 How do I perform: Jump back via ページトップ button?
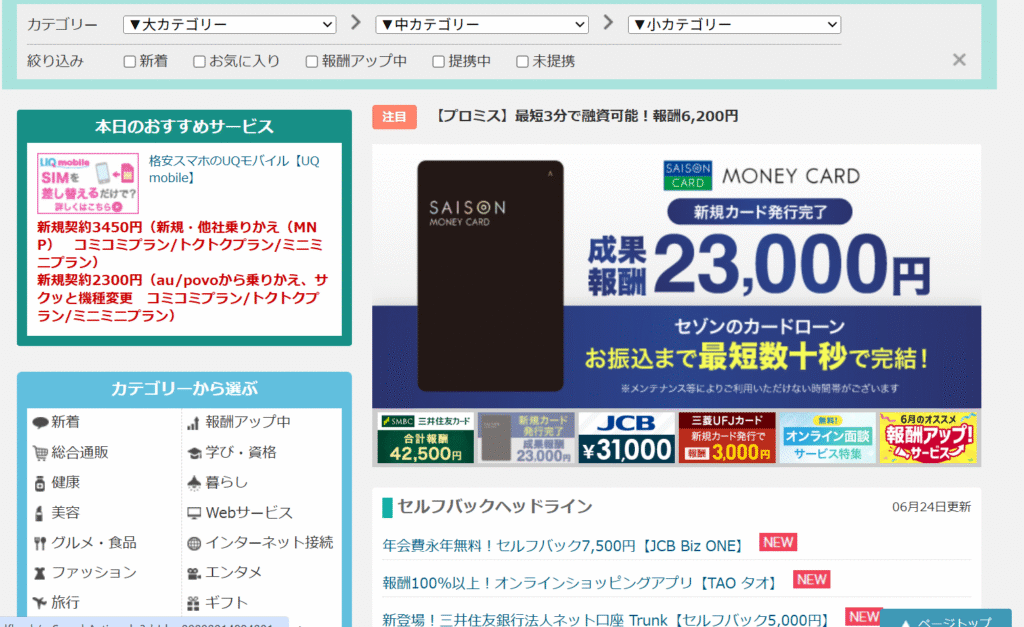(946, 619)
